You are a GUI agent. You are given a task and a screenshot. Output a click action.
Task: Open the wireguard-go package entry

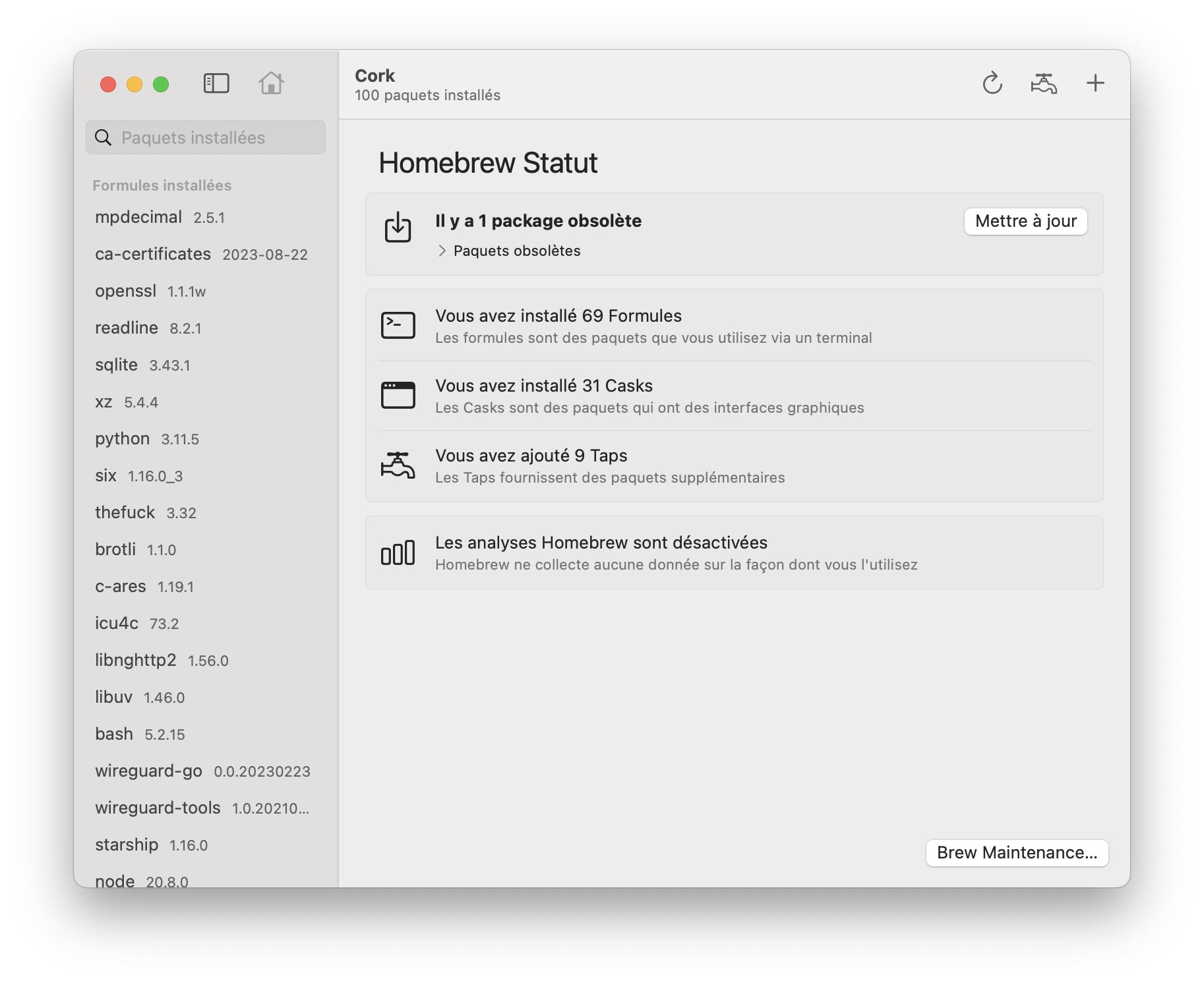point(149,771)
